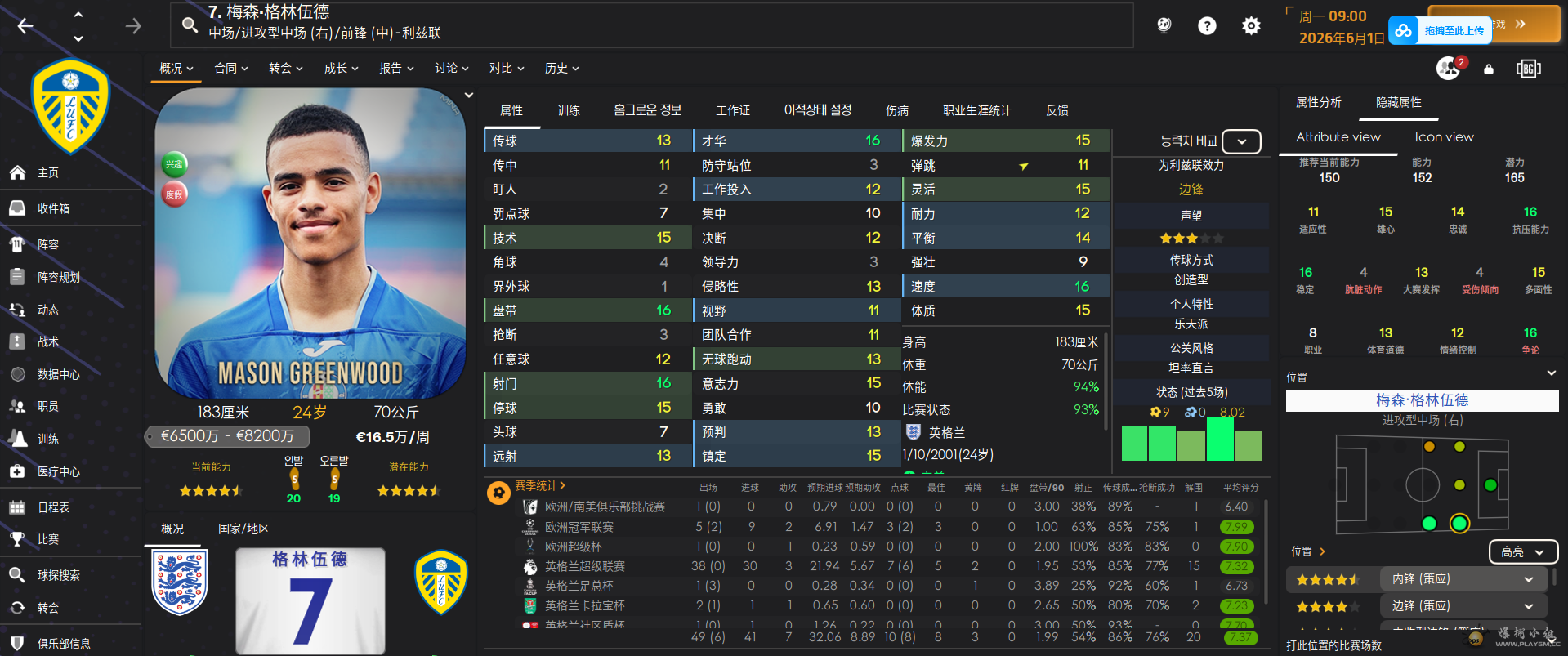Click the BG skin icon

(1528, 69)
